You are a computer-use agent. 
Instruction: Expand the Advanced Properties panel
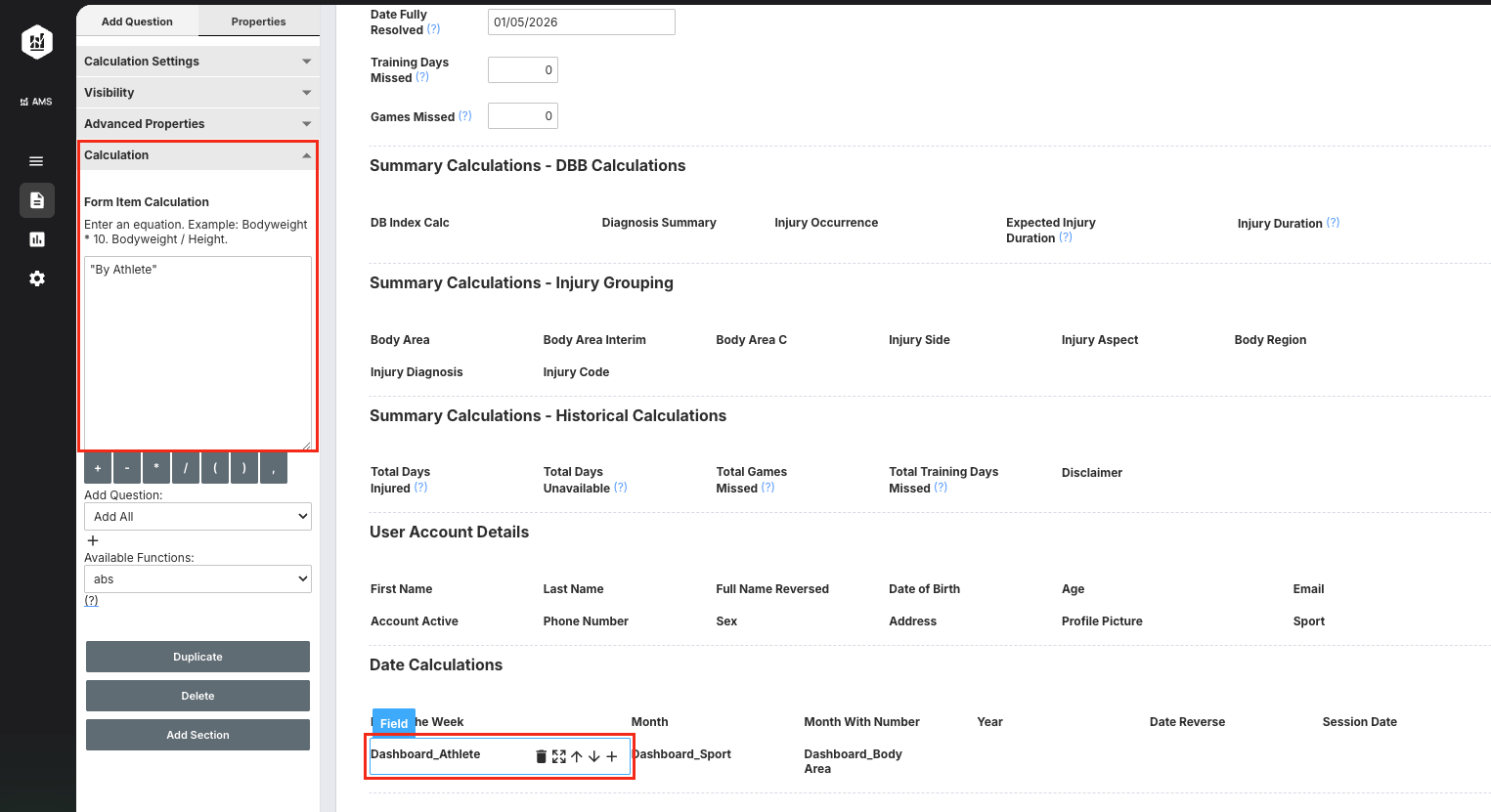(x=198, y=124)
